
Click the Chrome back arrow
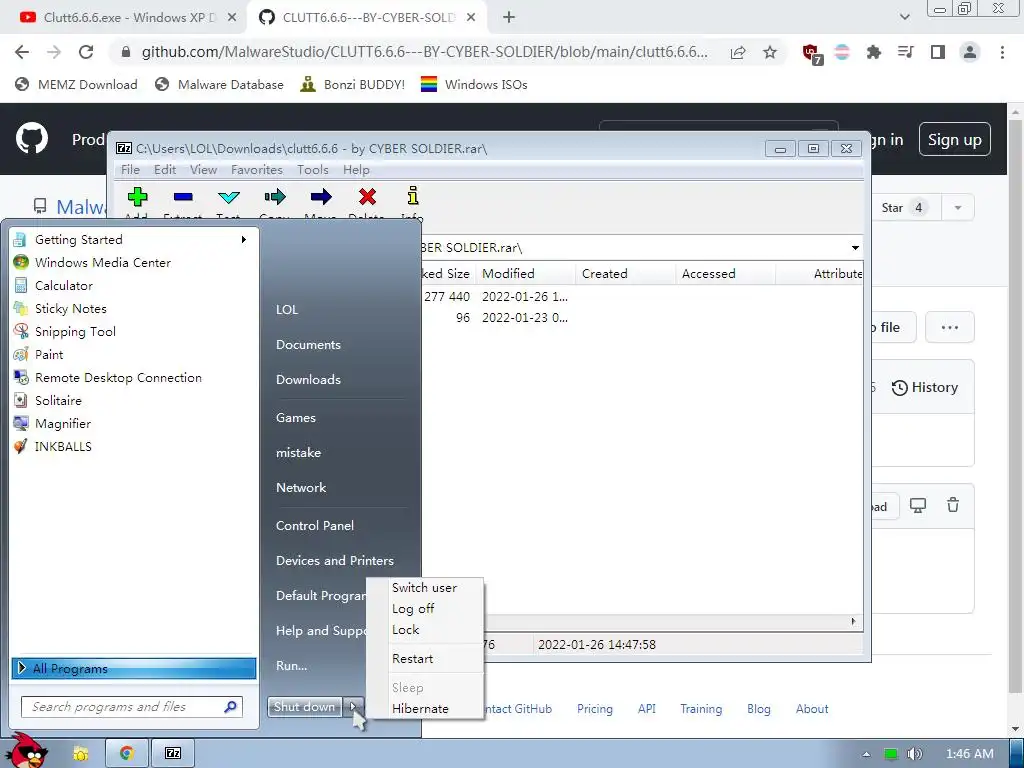(22, 52)
